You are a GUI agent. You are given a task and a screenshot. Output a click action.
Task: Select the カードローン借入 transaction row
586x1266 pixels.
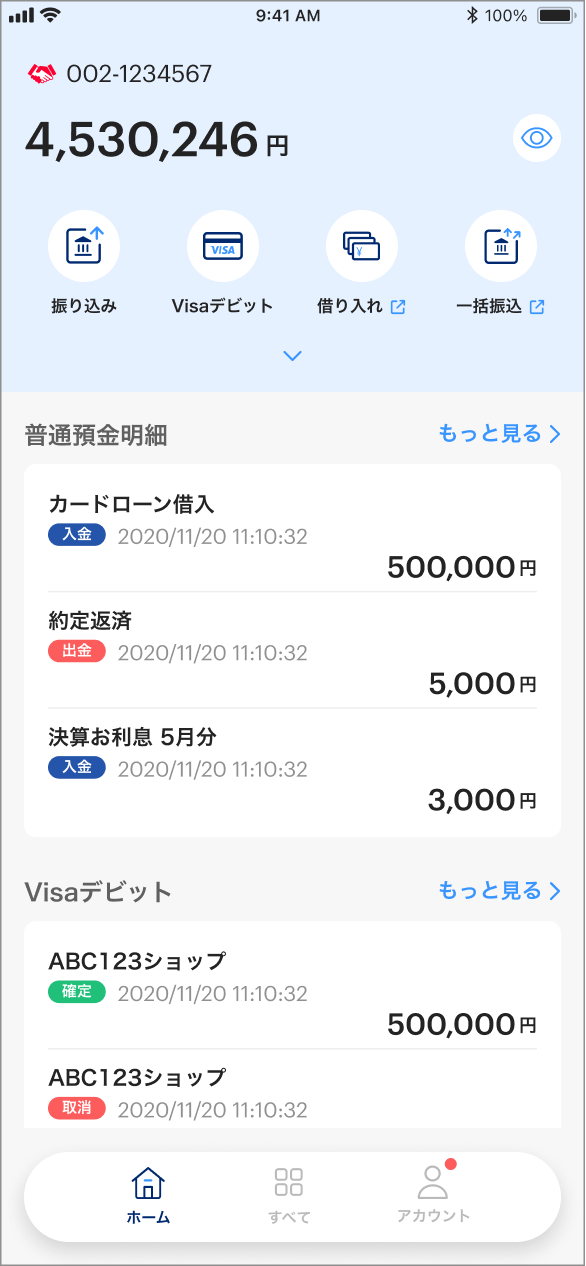(x=293, y=534)
